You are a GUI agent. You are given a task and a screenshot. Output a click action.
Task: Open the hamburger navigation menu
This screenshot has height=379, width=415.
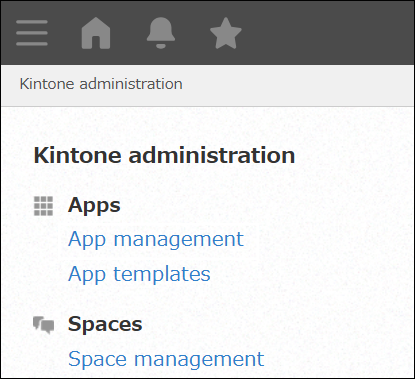32,33
